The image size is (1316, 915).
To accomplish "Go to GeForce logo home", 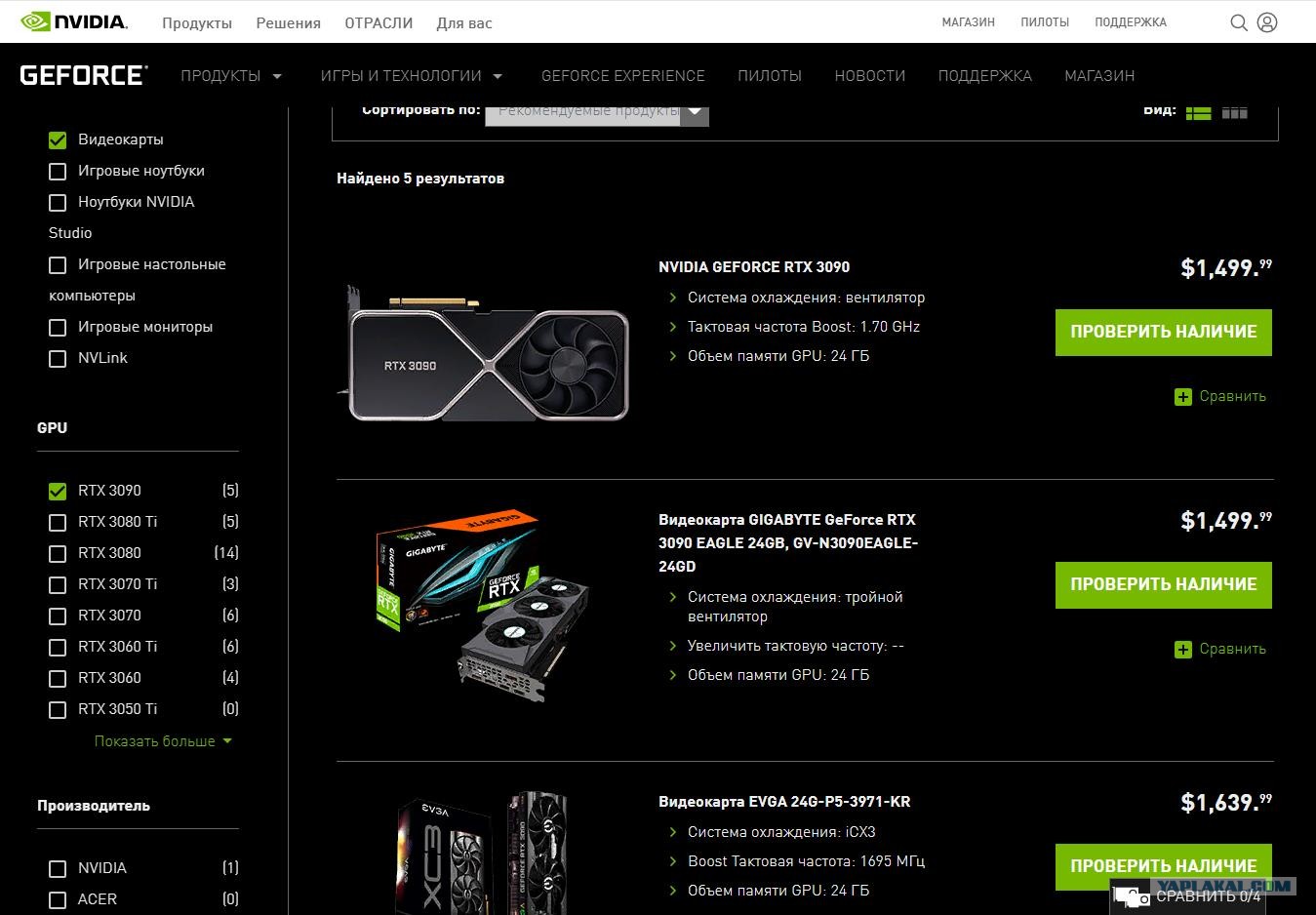I will click(x=84, y=75).
